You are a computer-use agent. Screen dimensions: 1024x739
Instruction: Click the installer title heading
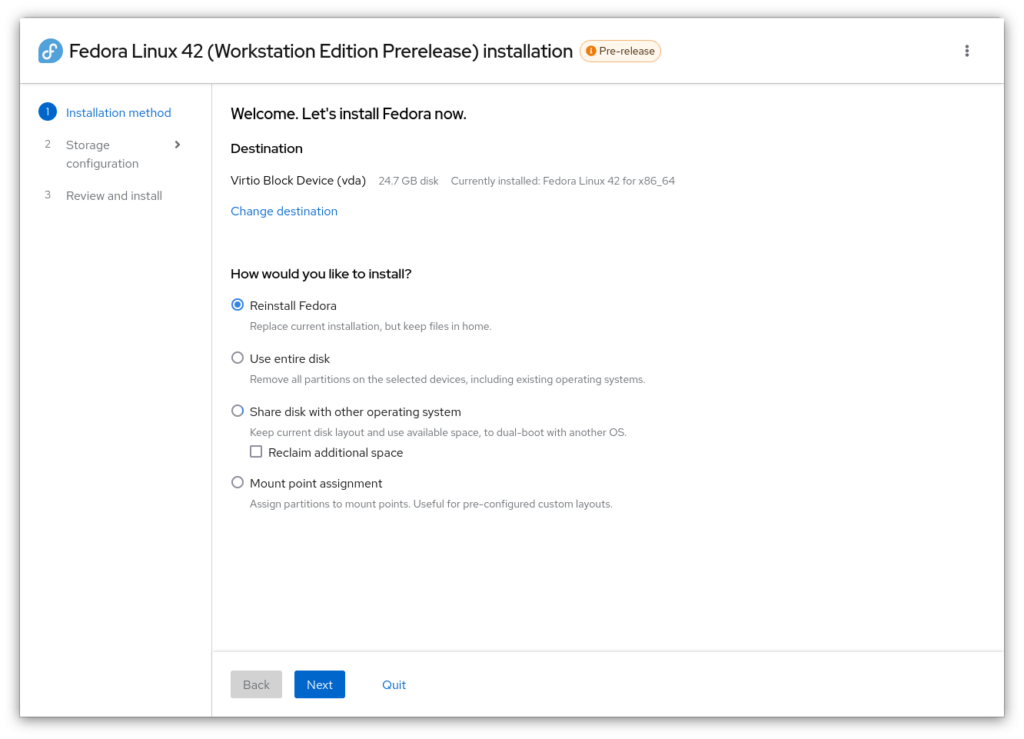320,51
